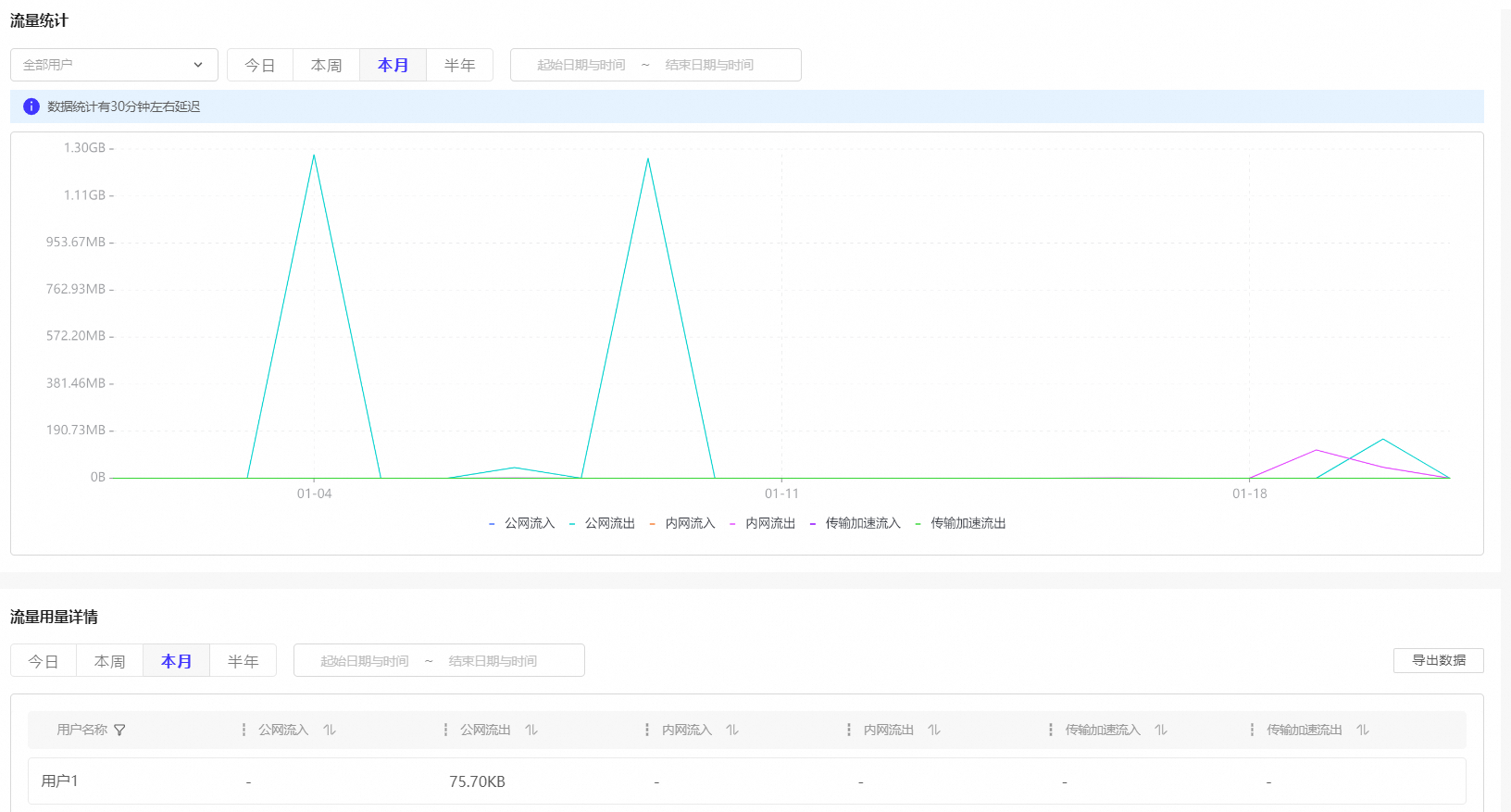Select 今日 in the 流量用量详情 range tabs

(x=44, y=661)
